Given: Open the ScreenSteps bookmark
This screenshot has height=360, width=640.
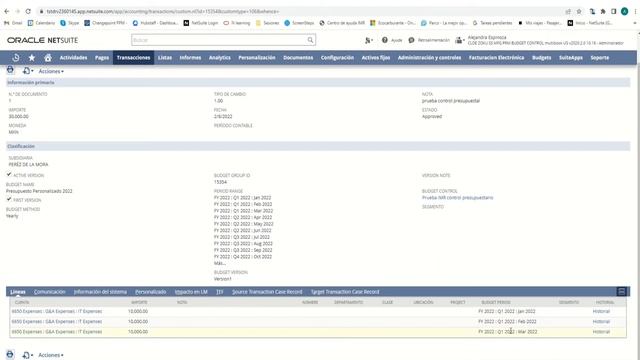Looking at the screenshot, I should pos(299,23).
